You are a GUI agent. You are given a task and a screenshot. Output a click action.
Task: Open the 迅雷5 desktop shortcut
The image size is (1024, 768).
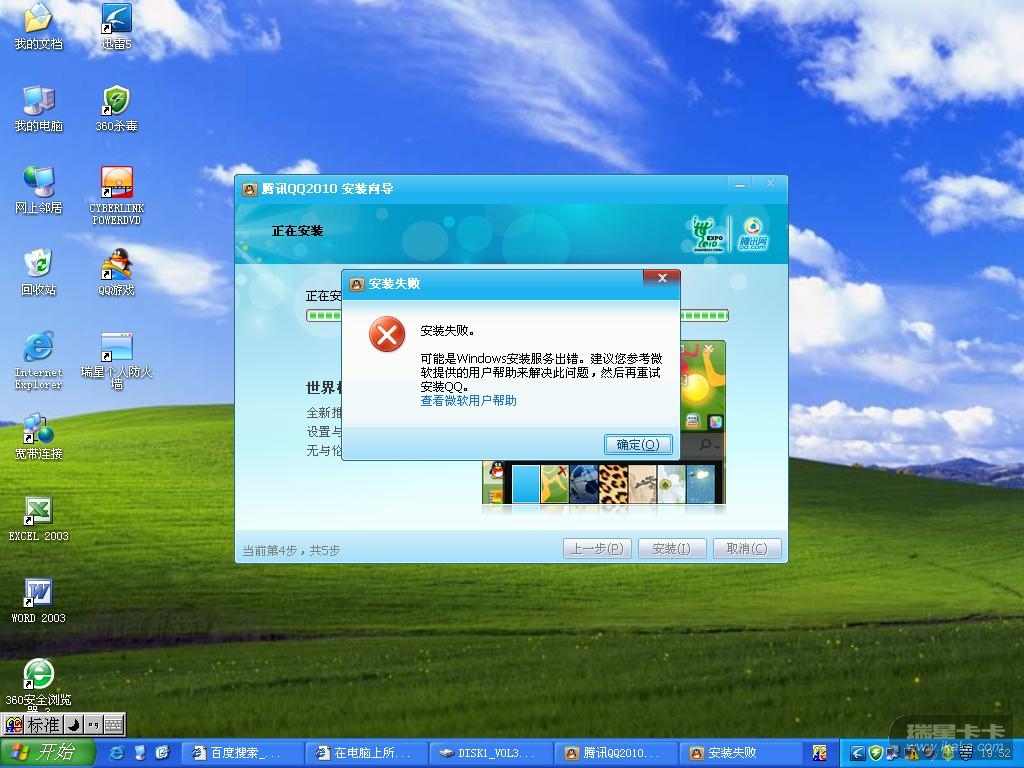(x=116, y=26)
